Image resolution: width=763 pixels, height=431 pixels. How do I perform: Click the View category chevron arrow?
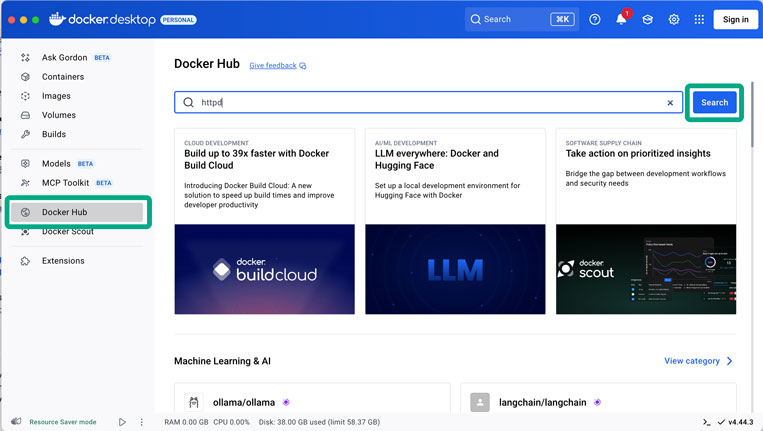click(x=729, y=361)
